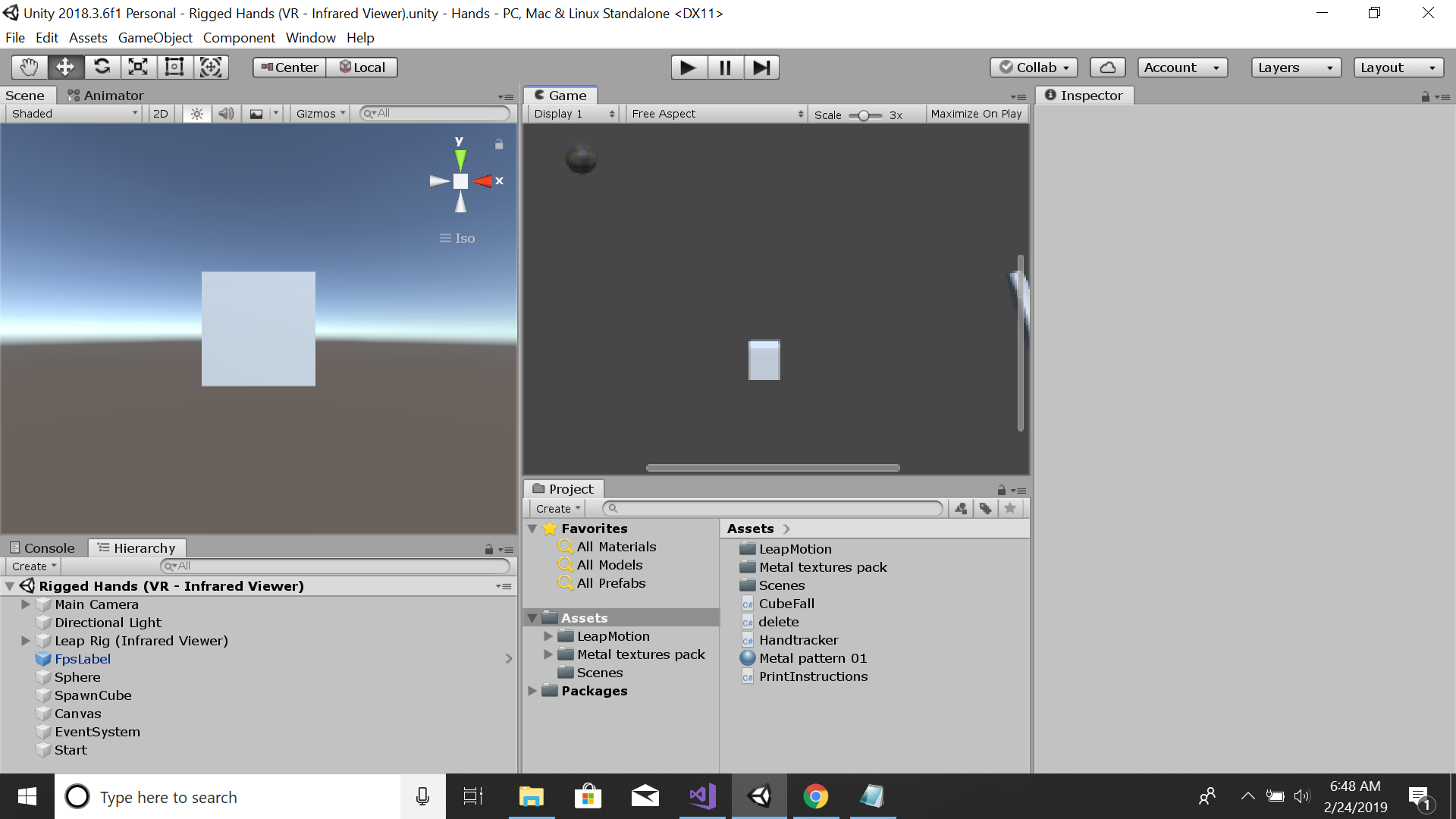
Task: Click the Center pivot button
Action: pyautogui.click(x=290, y=67)
